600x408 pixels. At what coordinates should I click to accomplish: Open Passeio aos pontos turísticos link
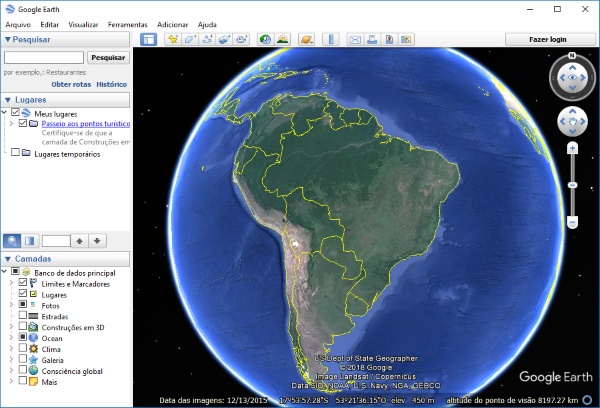(x=86, y=123)
